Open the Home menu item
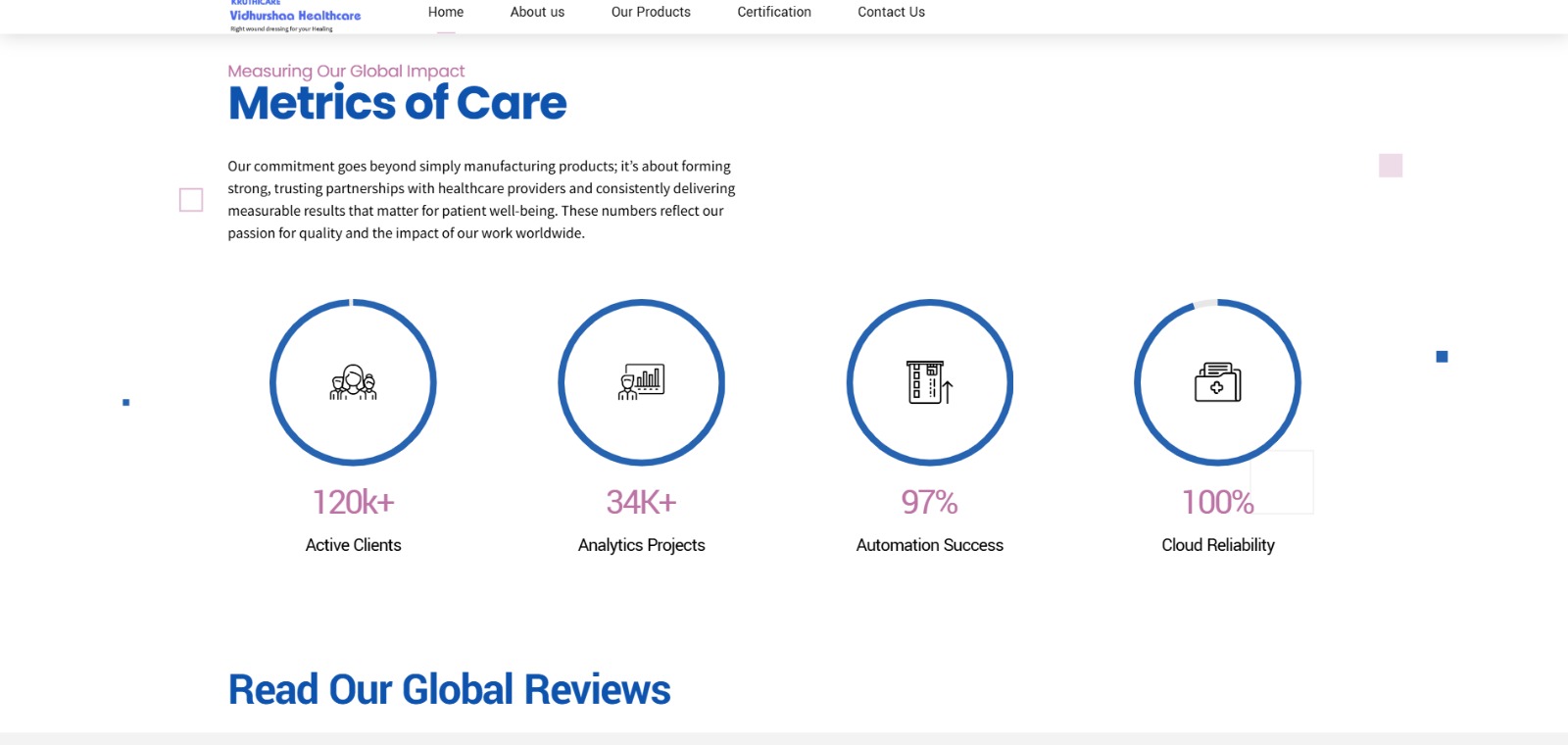The image size is (1568, 745). click(446, 13)
